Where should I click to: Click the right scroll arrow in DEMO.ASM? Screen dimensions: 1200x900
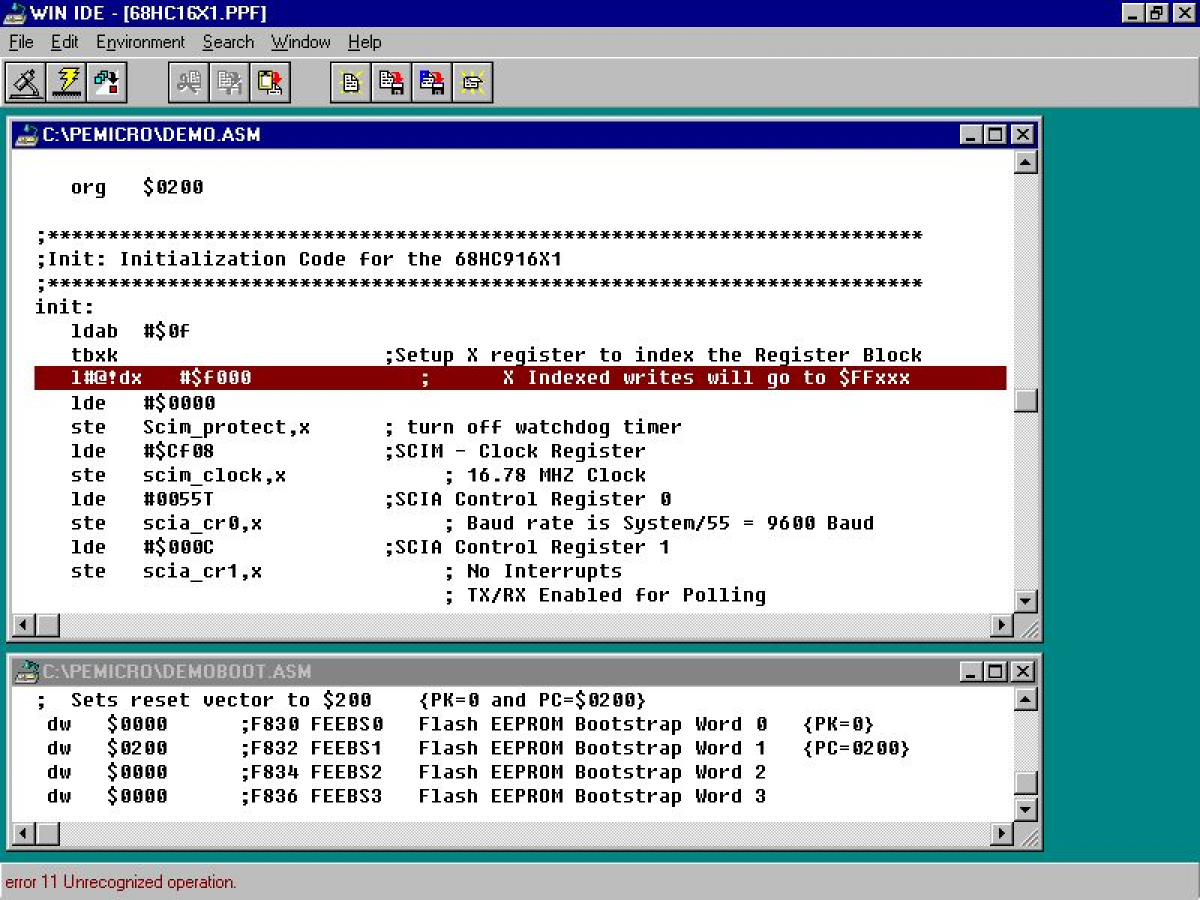click(x=1002, y=624)
